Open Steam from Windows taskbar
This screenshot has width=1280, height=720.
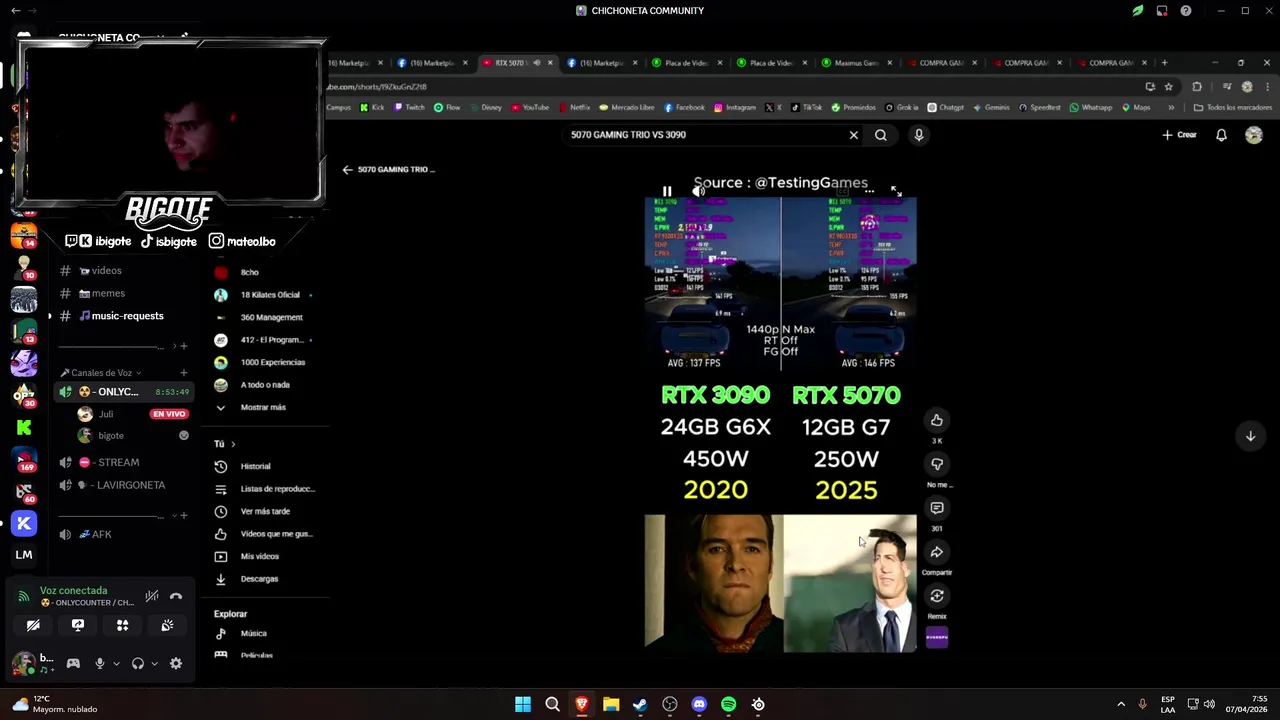[x=640, y=704]
